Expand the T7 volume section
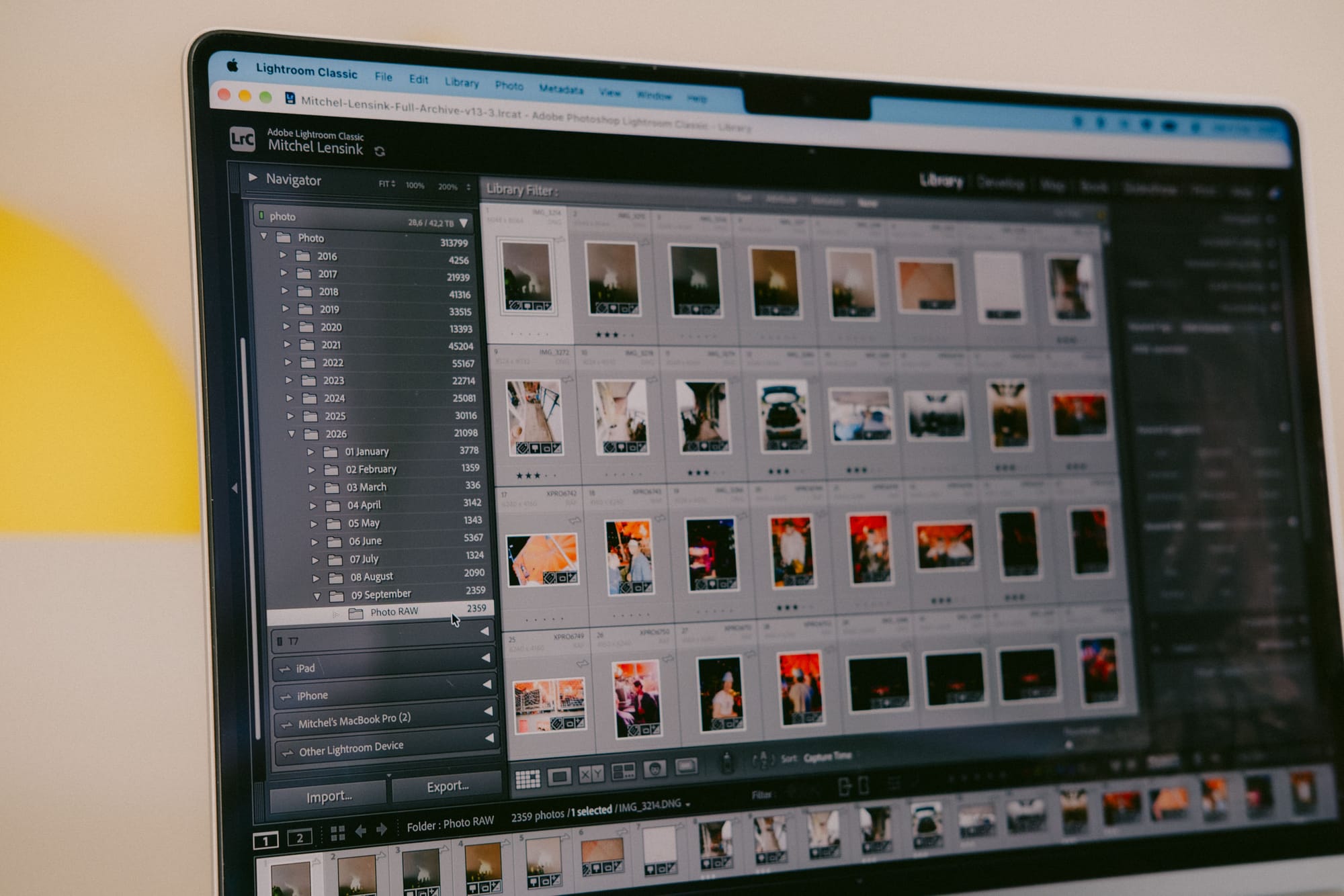 pos(485,631)
